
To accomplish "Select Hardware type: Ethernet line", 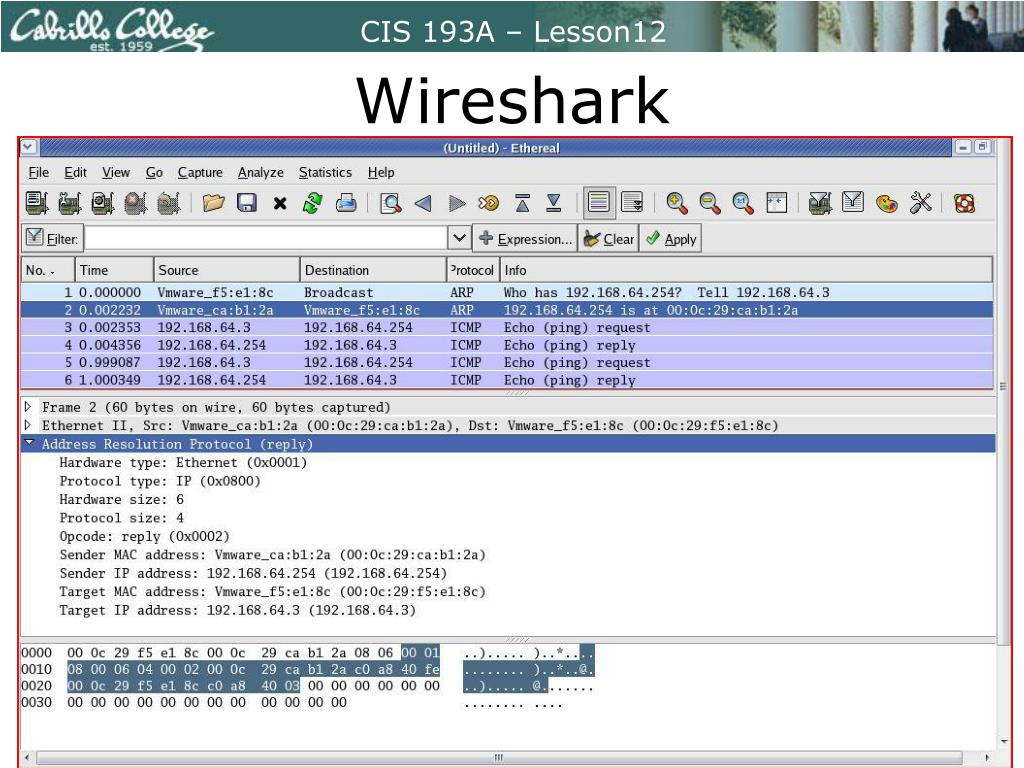I will coord(183,463).
